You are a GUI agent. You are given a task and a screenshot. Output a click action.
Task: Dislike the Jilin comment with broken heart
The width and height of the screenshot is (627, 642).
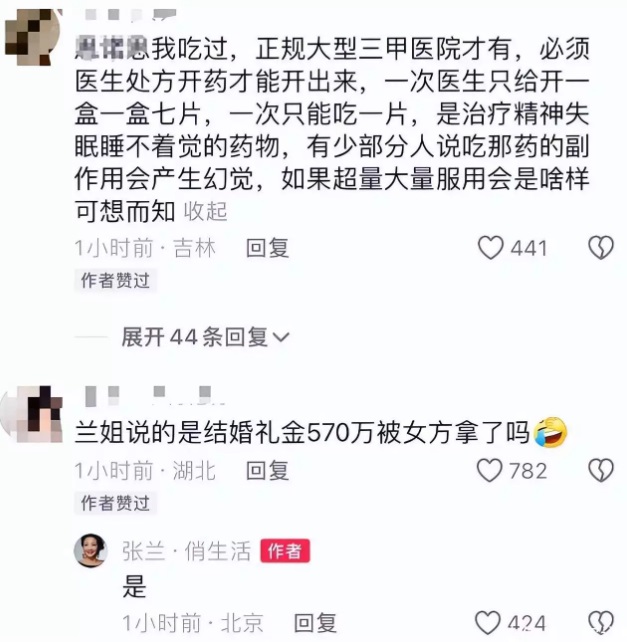pyautogui.click(x=601, y=248)
